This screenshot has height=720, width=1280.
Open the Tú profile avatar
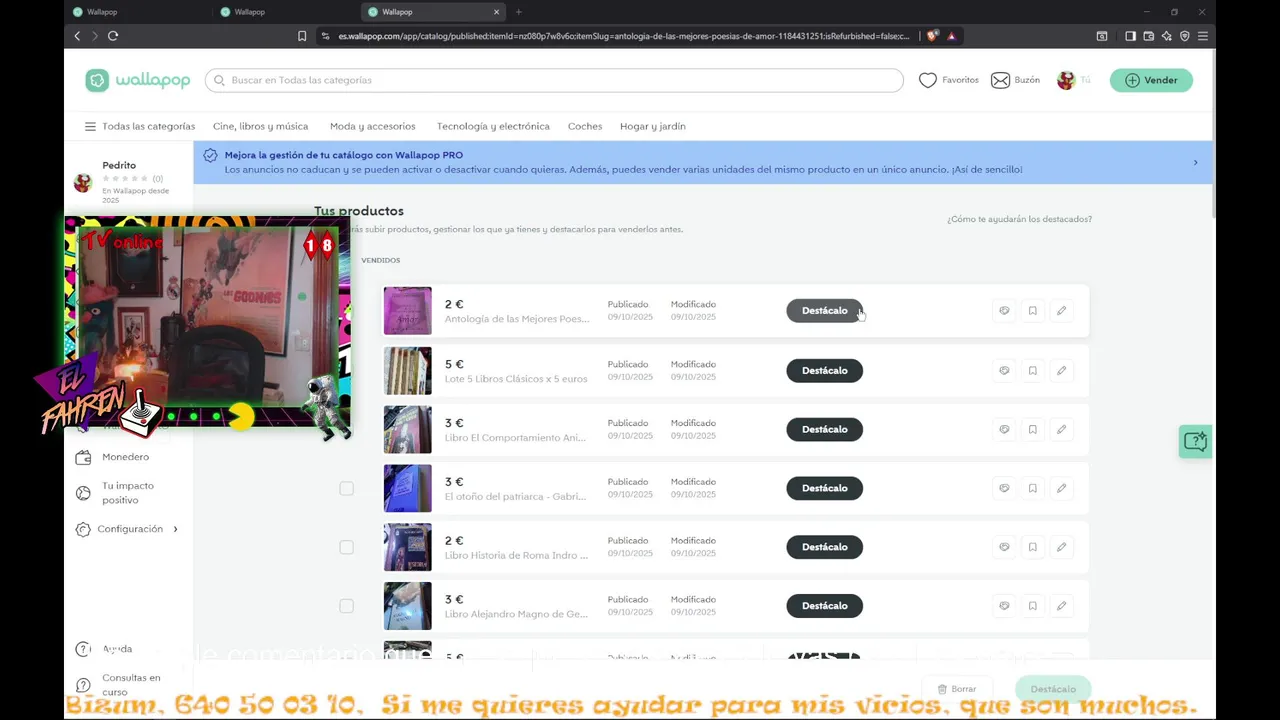pos(1066,80)
